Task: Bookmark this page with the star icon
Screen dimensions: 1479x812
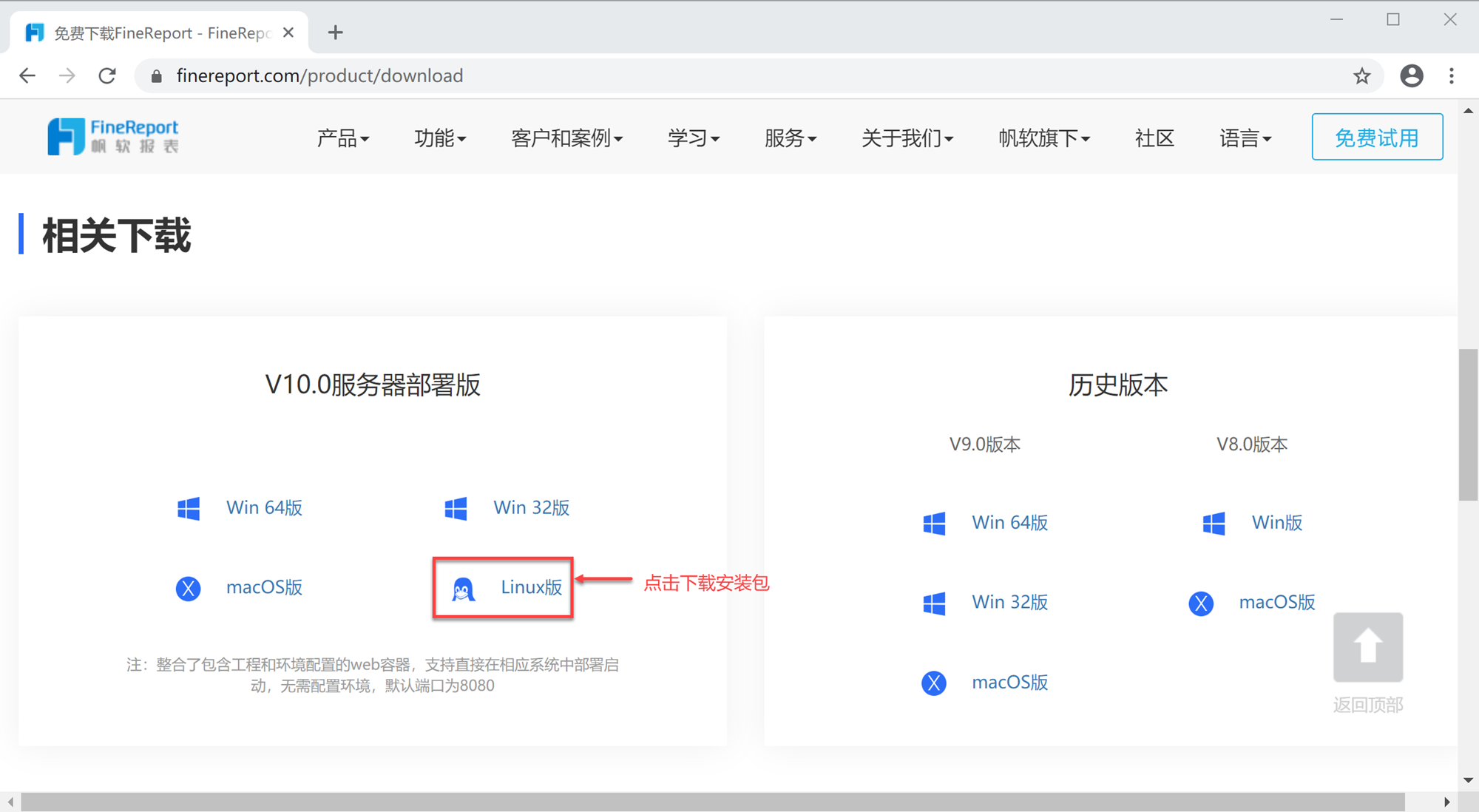Action: 1361,75
